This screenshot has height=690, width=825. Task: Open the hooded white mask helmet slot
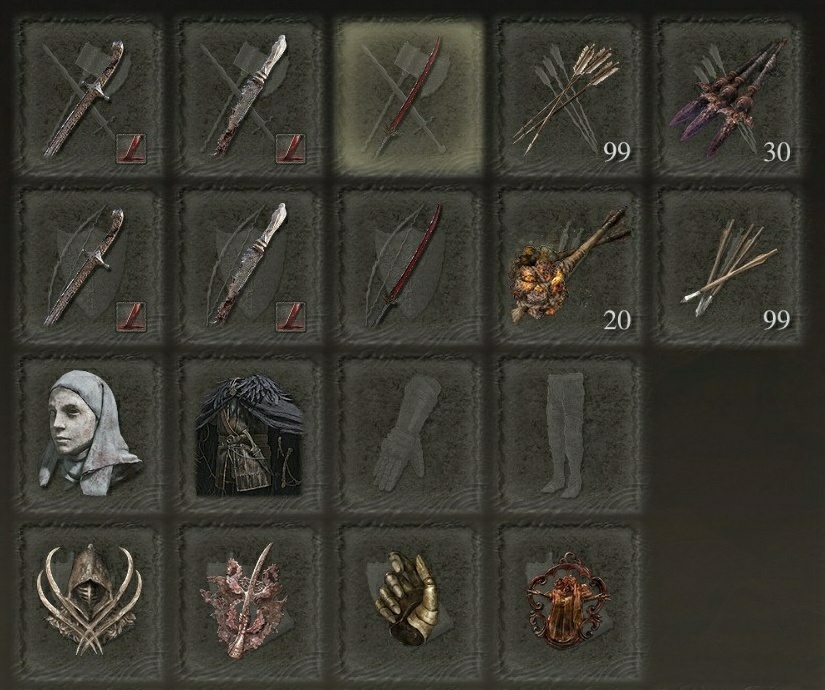click(x=89, y=435)
